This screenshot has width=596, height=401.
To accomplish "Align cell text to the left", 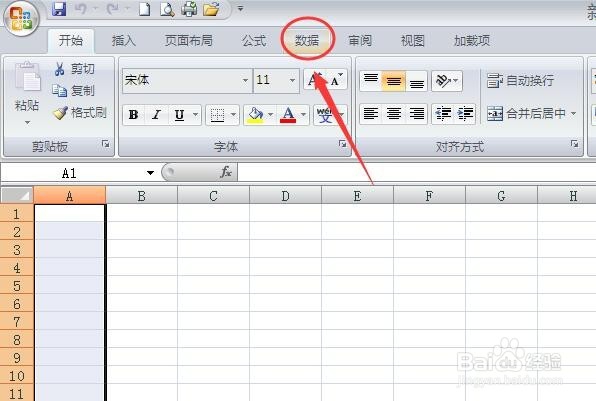I will coord(371,114).
